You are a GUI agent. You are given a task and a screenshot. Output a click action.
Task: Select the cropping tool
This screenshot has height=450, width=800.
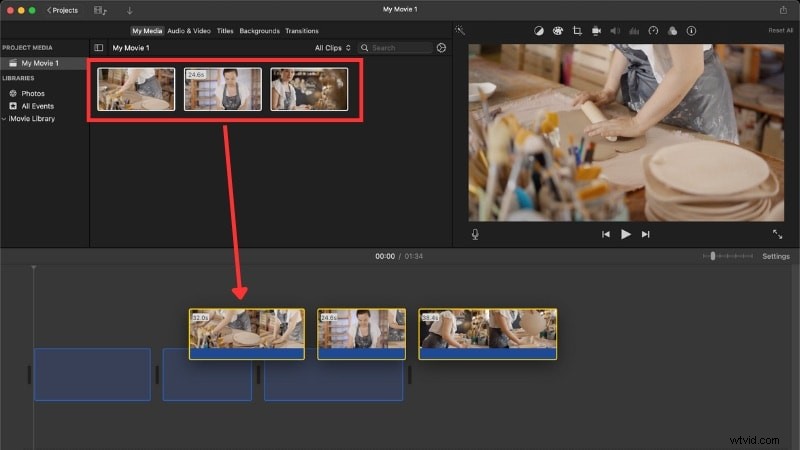pos(576,30)
